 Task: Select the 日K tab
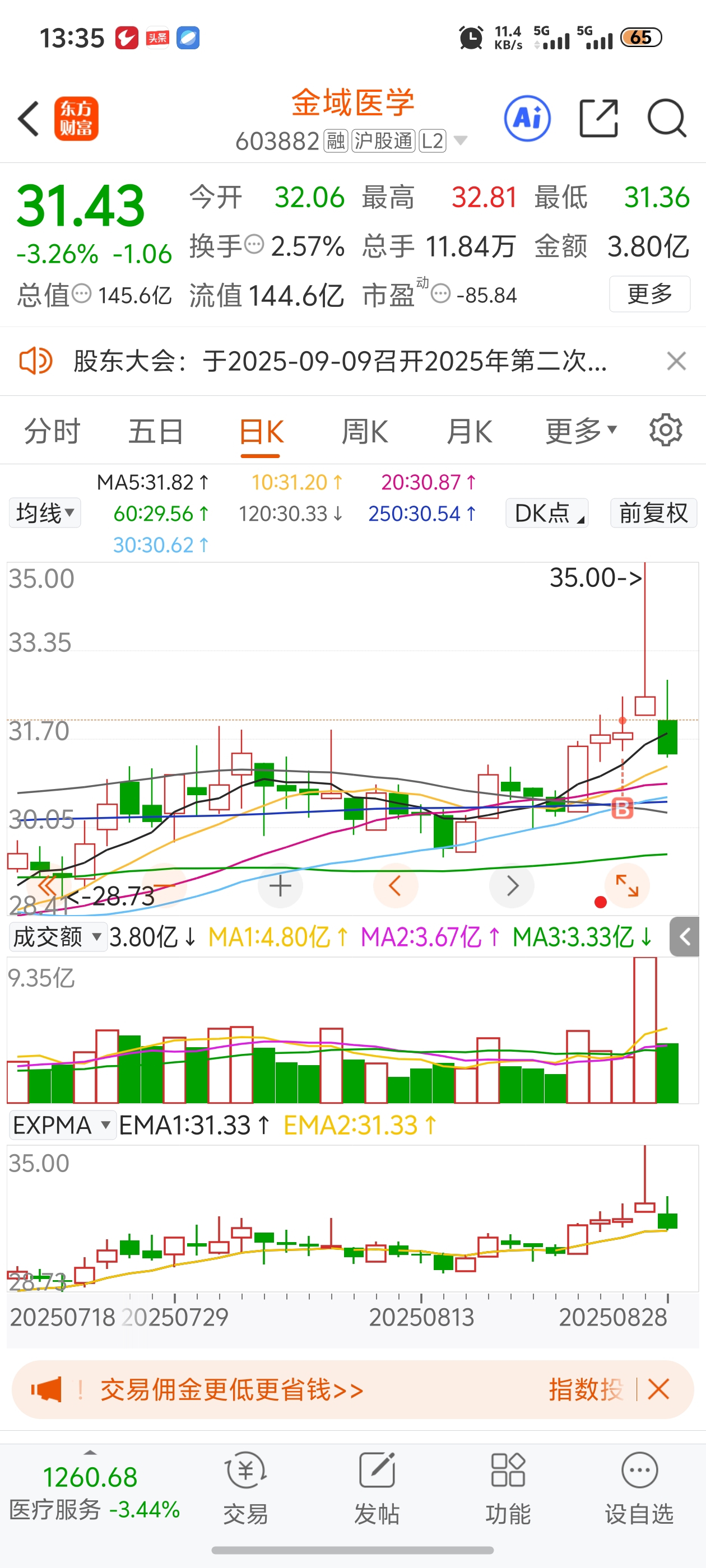point(261,433)
